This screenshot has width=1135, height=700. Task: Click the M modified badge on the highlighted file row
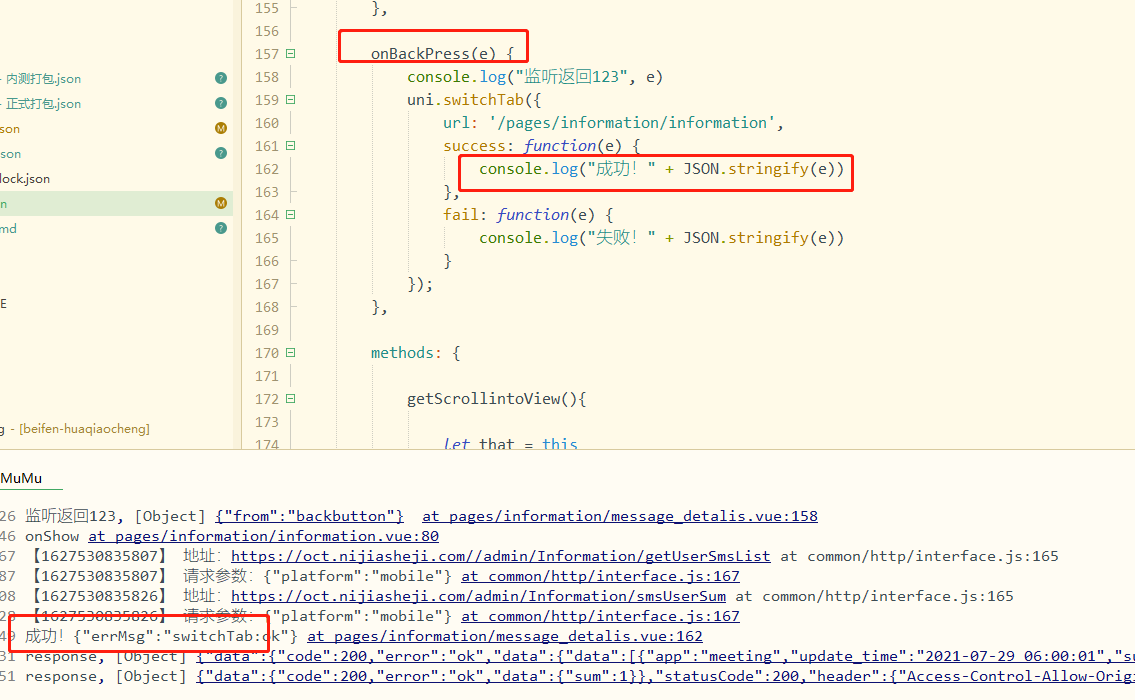(x=221, y=203)
